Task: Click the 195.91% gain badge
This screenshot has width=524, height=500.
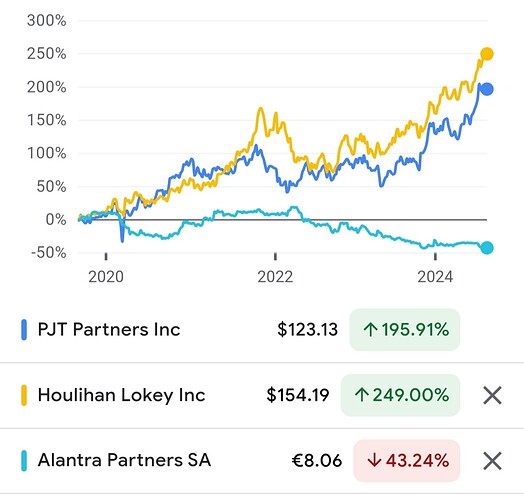Action: [405, 330]
